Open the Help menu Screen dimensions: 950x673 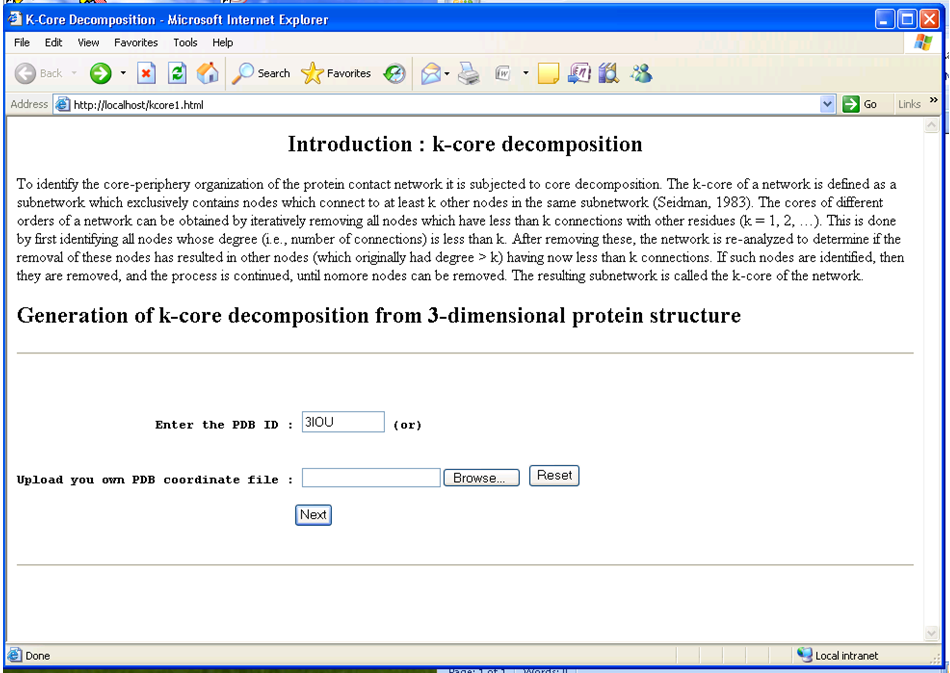click(x=222, y=42)
